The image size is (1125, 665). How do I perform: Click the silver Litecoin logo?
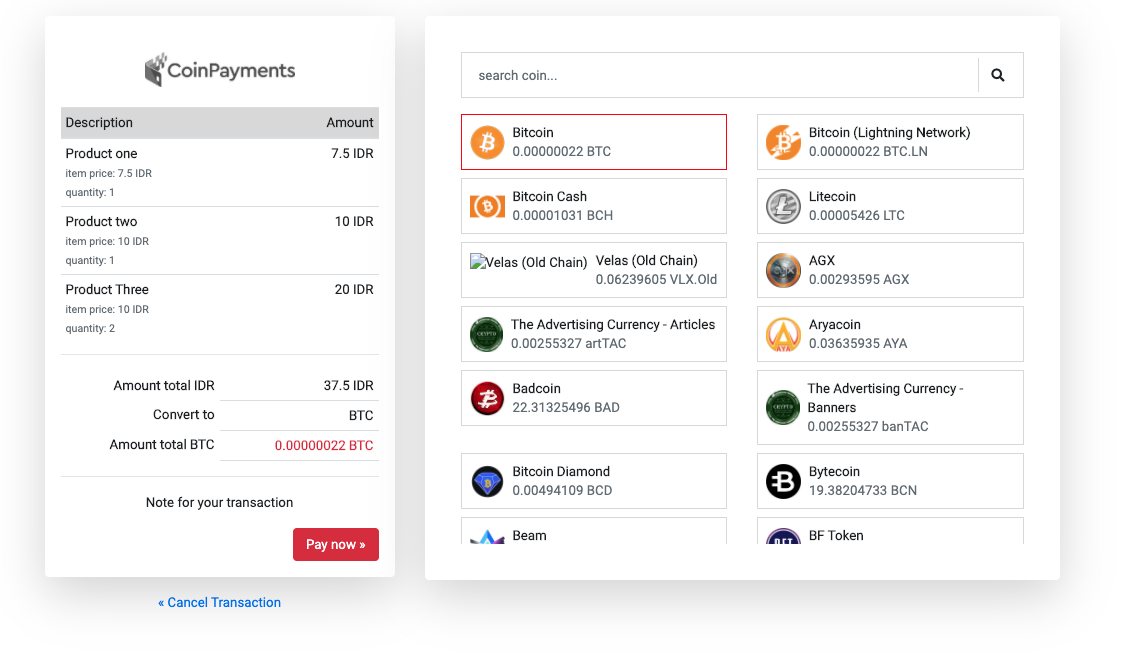tap(783, 206)
